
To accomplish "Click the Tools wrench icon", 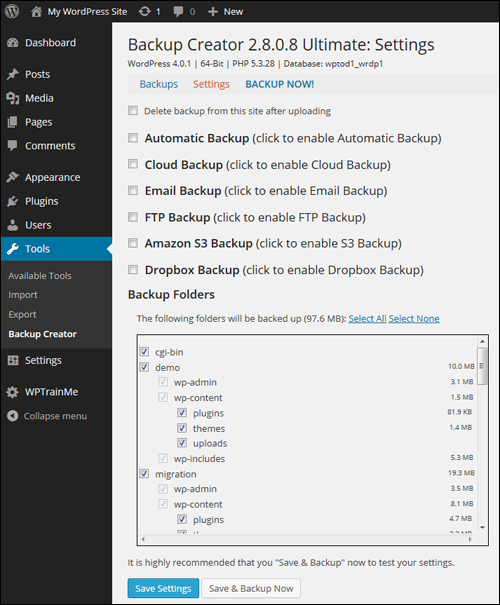I will pos(13,249).
